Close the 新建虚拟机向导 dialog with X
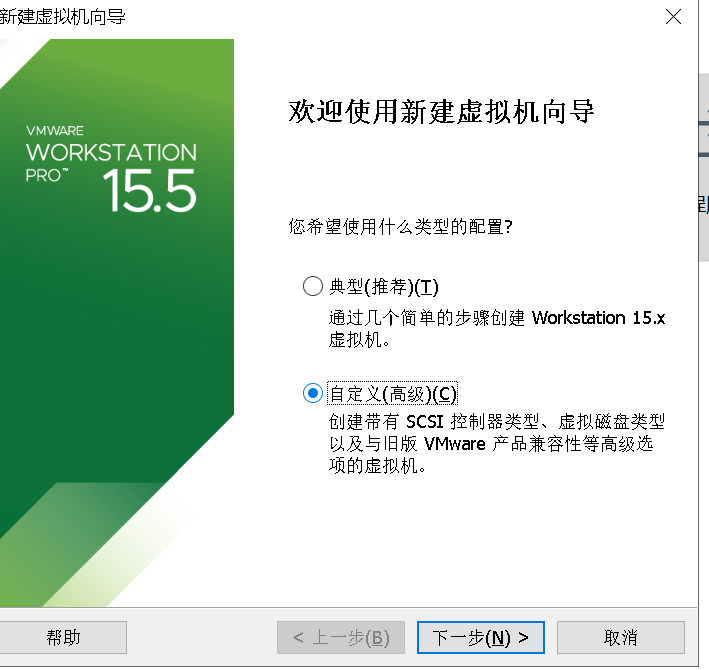Viewport: 709px width, 670px height. (x=673, y=17)
